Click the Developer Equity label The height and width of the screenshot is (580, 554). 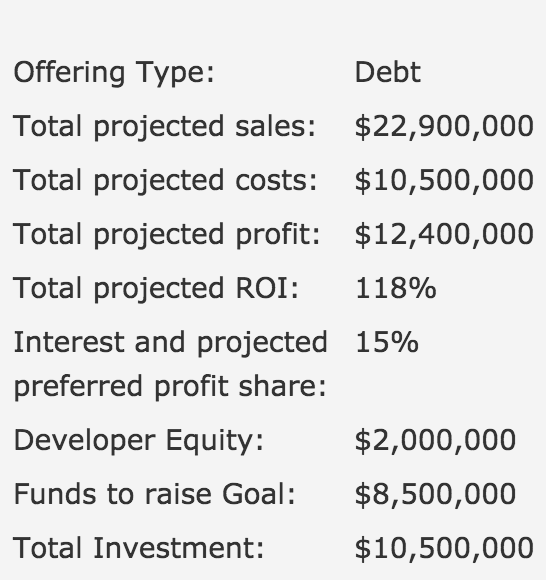(139, 442)
